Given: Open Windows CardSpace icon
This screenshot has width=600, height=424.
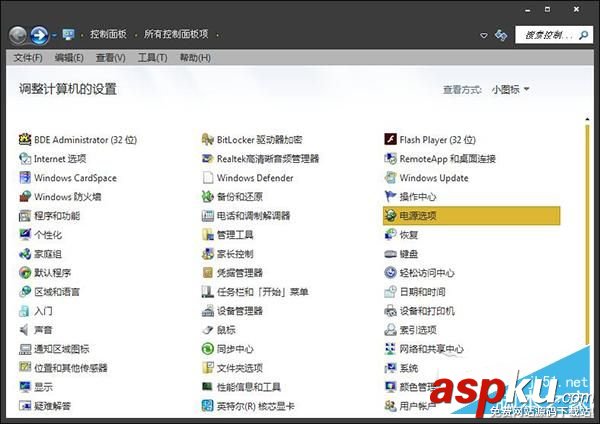Looking at the screenshot, I should (x=25, y=178).
